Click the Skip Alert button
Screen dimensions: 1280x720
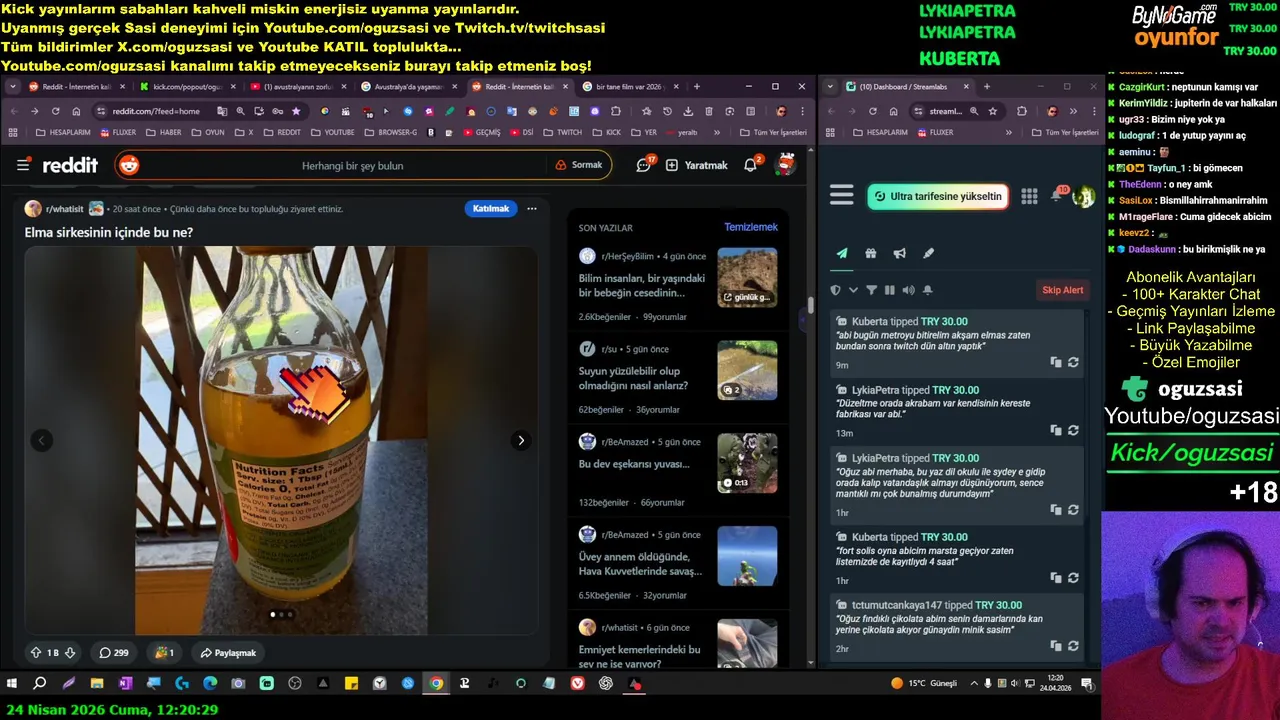click(x=1063, y=290)
